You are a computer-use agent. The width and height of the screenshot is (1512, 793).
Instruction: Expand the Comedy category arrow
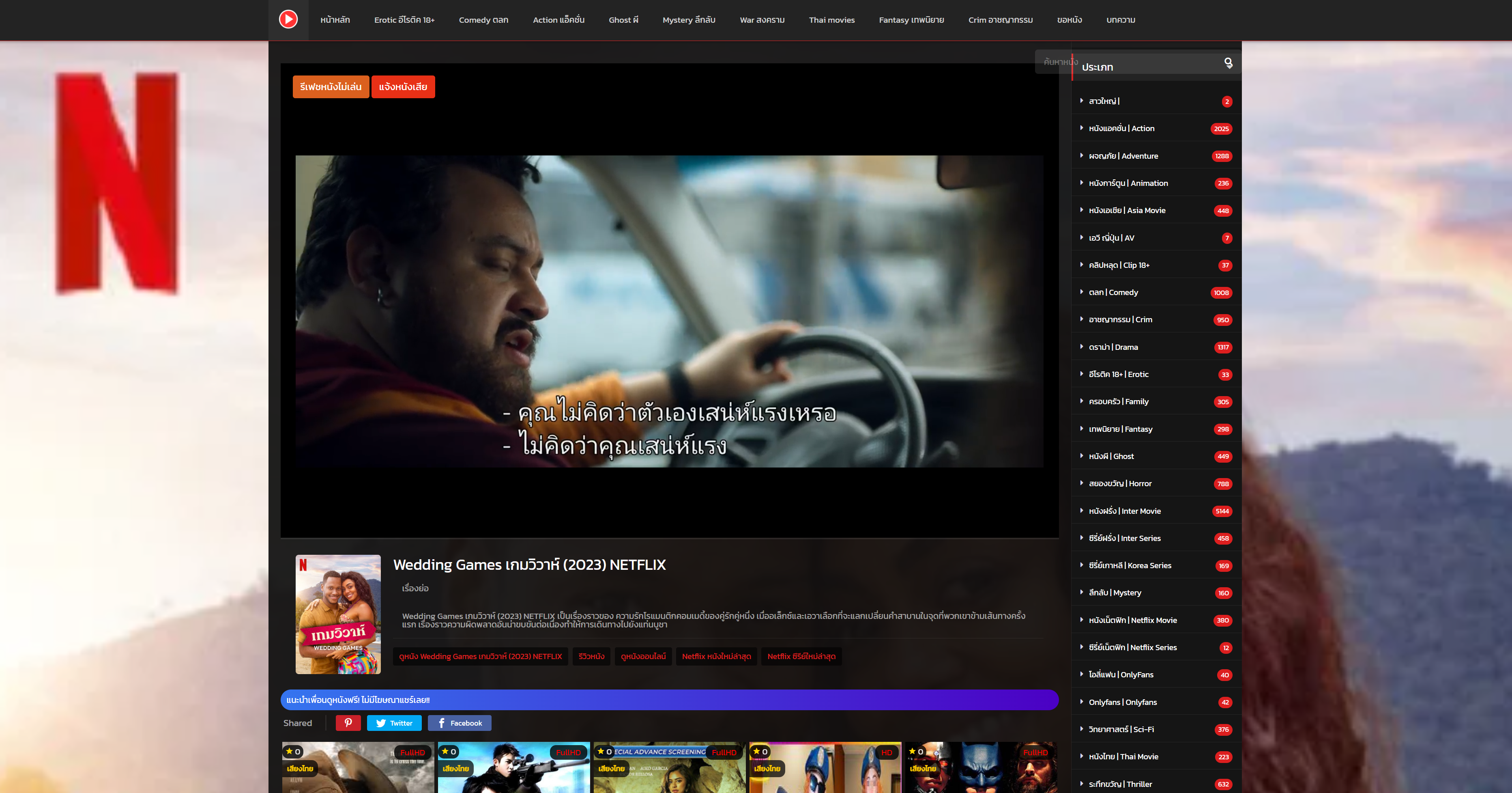click(x=1081, y=292)
